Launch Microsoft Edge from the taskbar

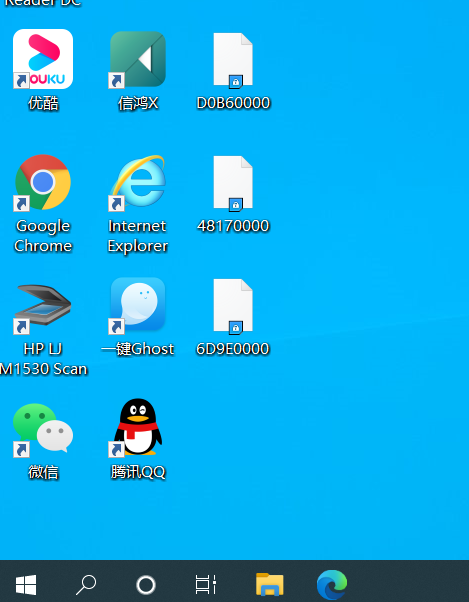[332, 585]
